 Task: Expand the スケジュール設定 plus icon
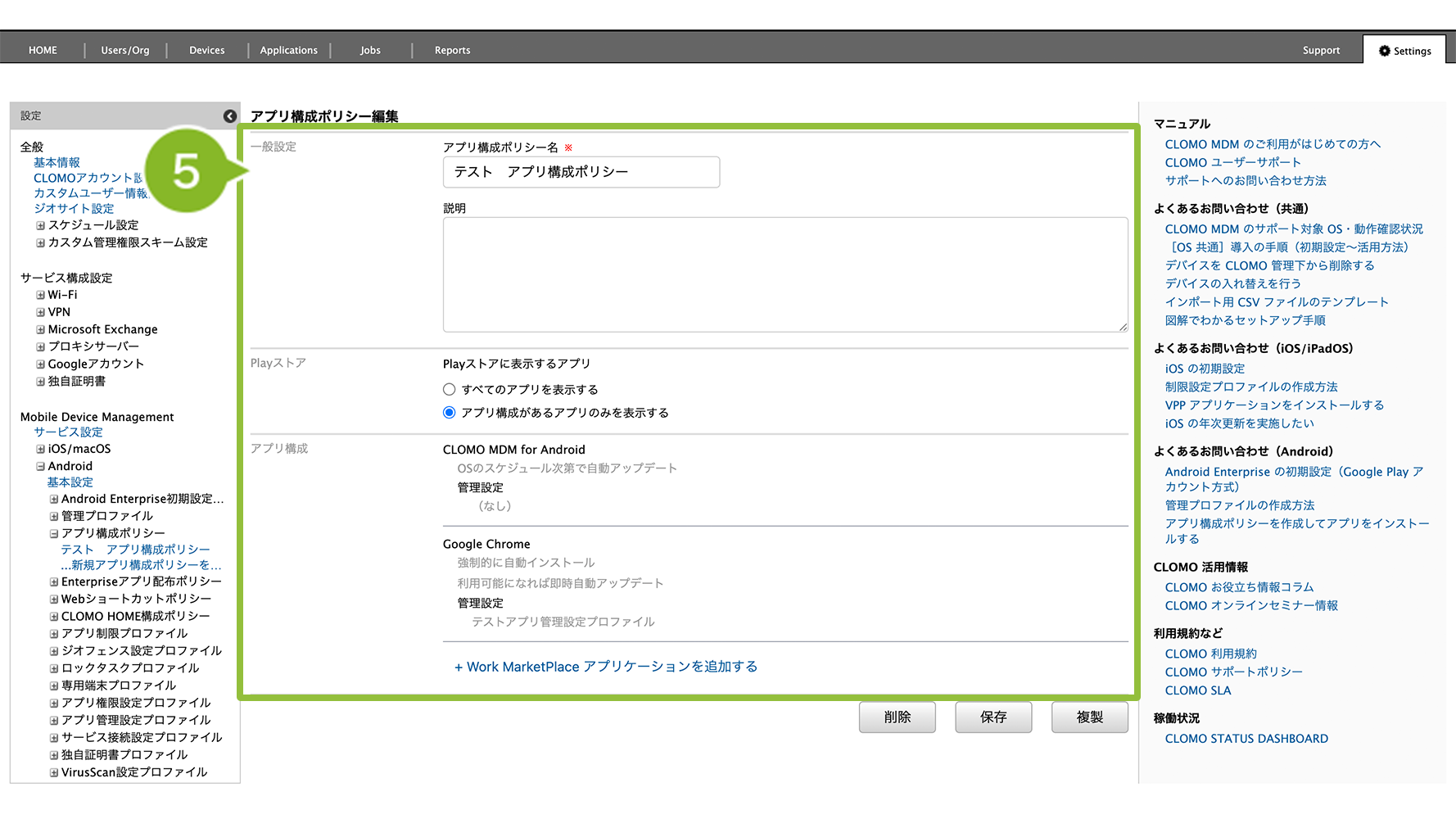(40, 225)
